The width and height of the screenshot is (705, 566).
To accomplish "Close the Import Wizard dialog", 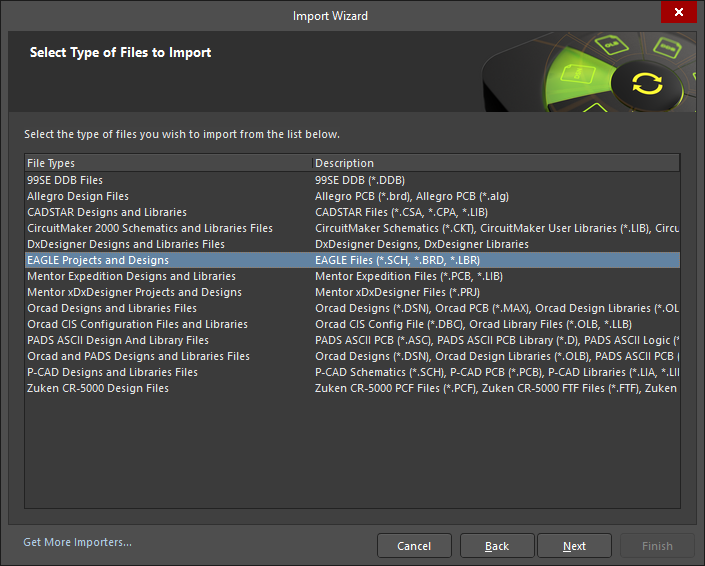I will [678, 12].
